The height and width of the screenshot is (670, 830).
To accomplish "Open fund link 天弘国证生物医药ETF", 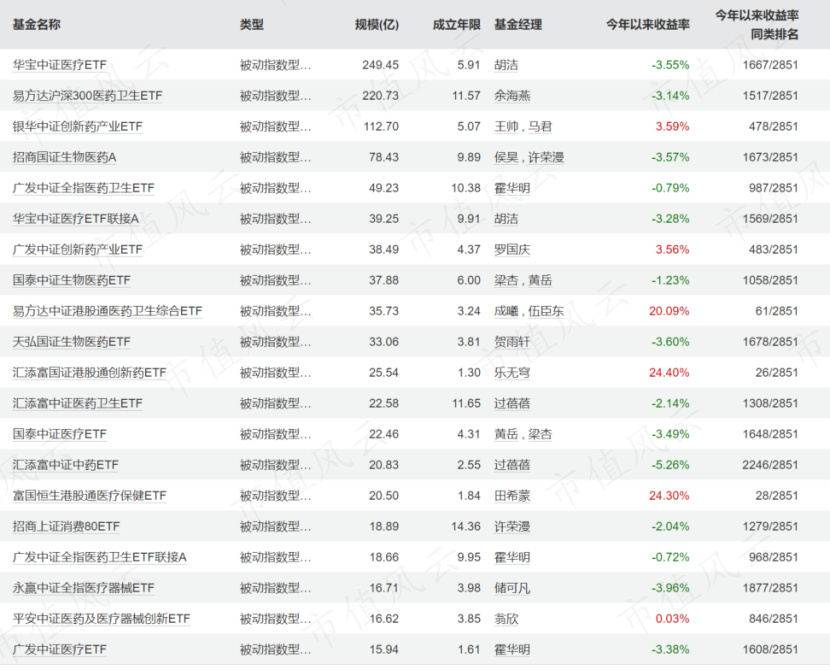I will (71, 341).
